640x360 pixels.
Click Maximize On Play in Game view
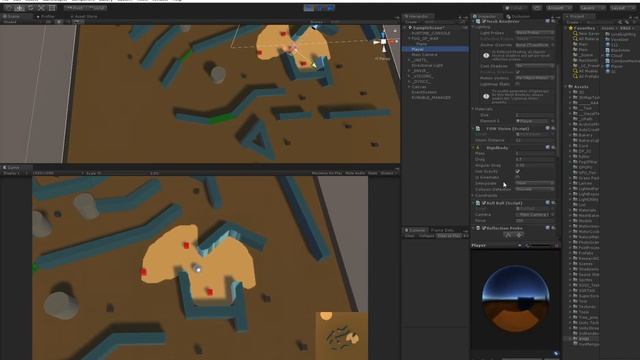327,173
